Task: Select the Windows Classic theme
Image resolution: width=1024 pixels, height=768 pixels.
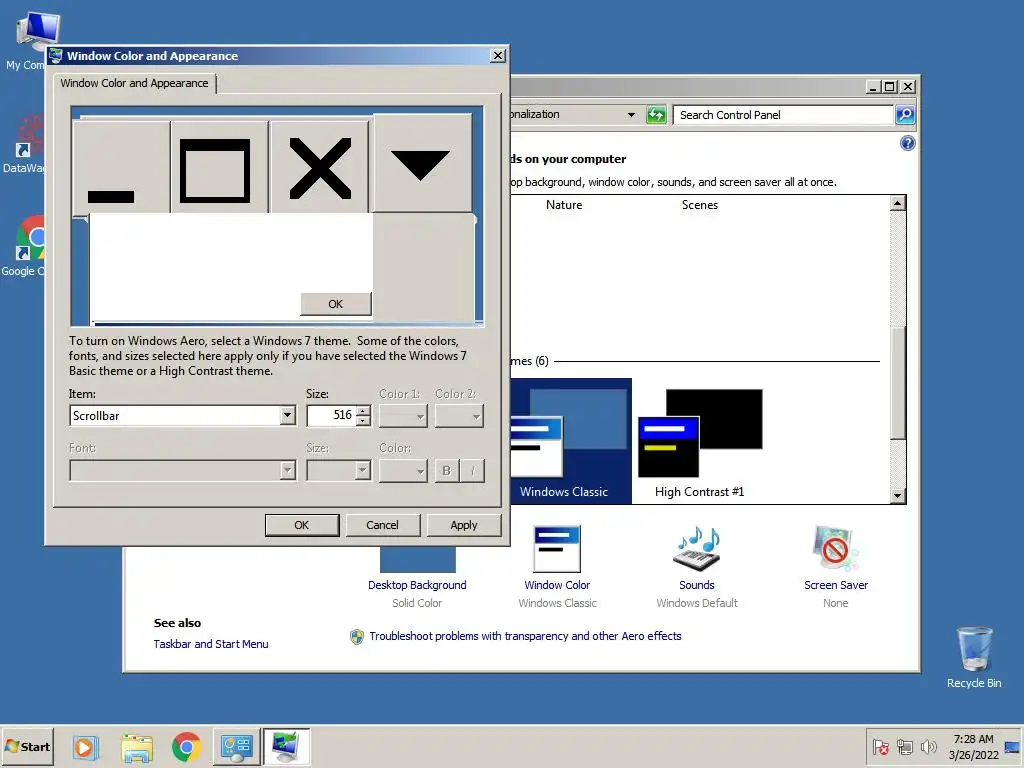Action: click(x=570, y=441)
